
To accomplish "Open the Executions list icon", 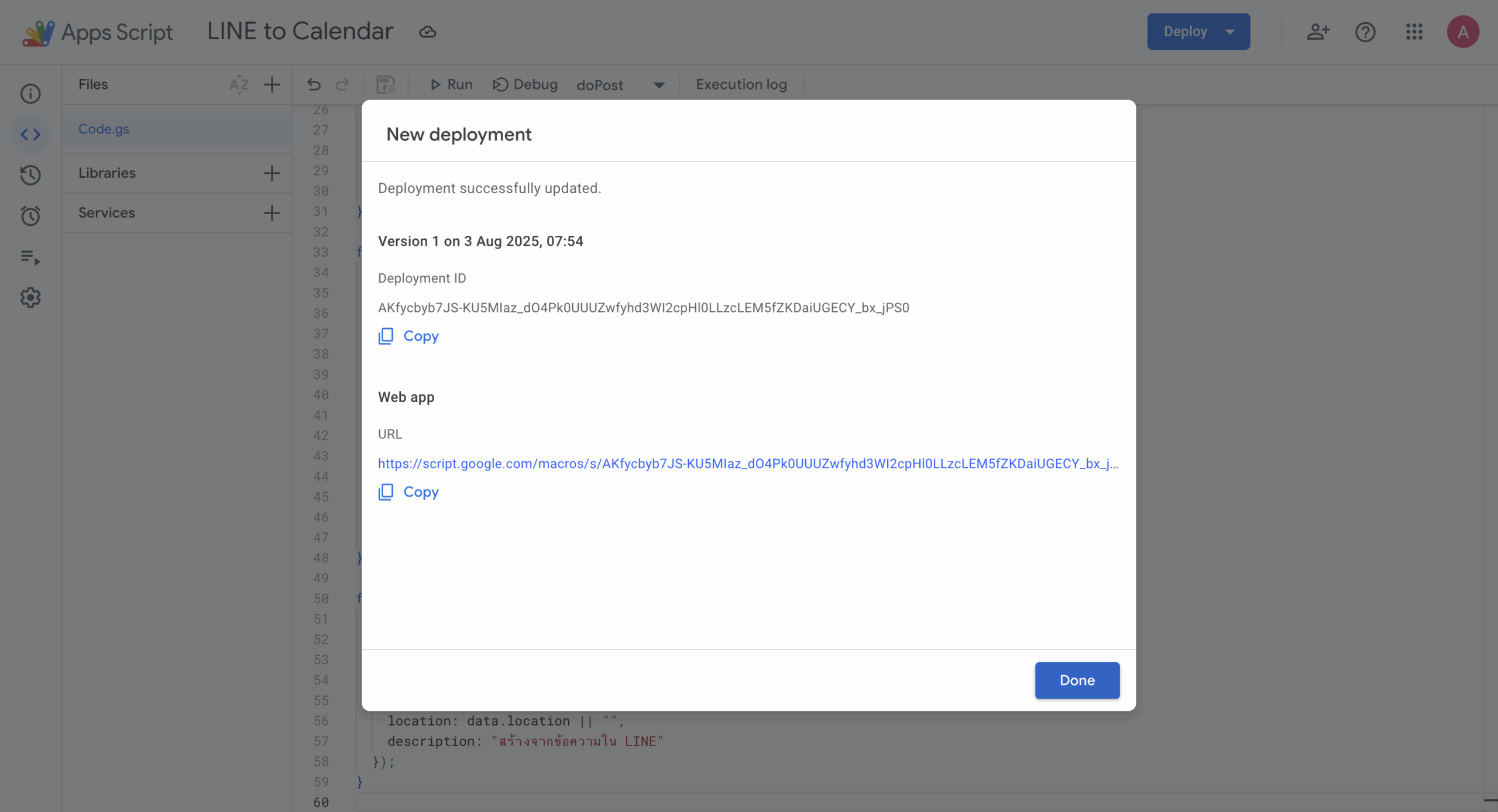I will coord(30,257).
